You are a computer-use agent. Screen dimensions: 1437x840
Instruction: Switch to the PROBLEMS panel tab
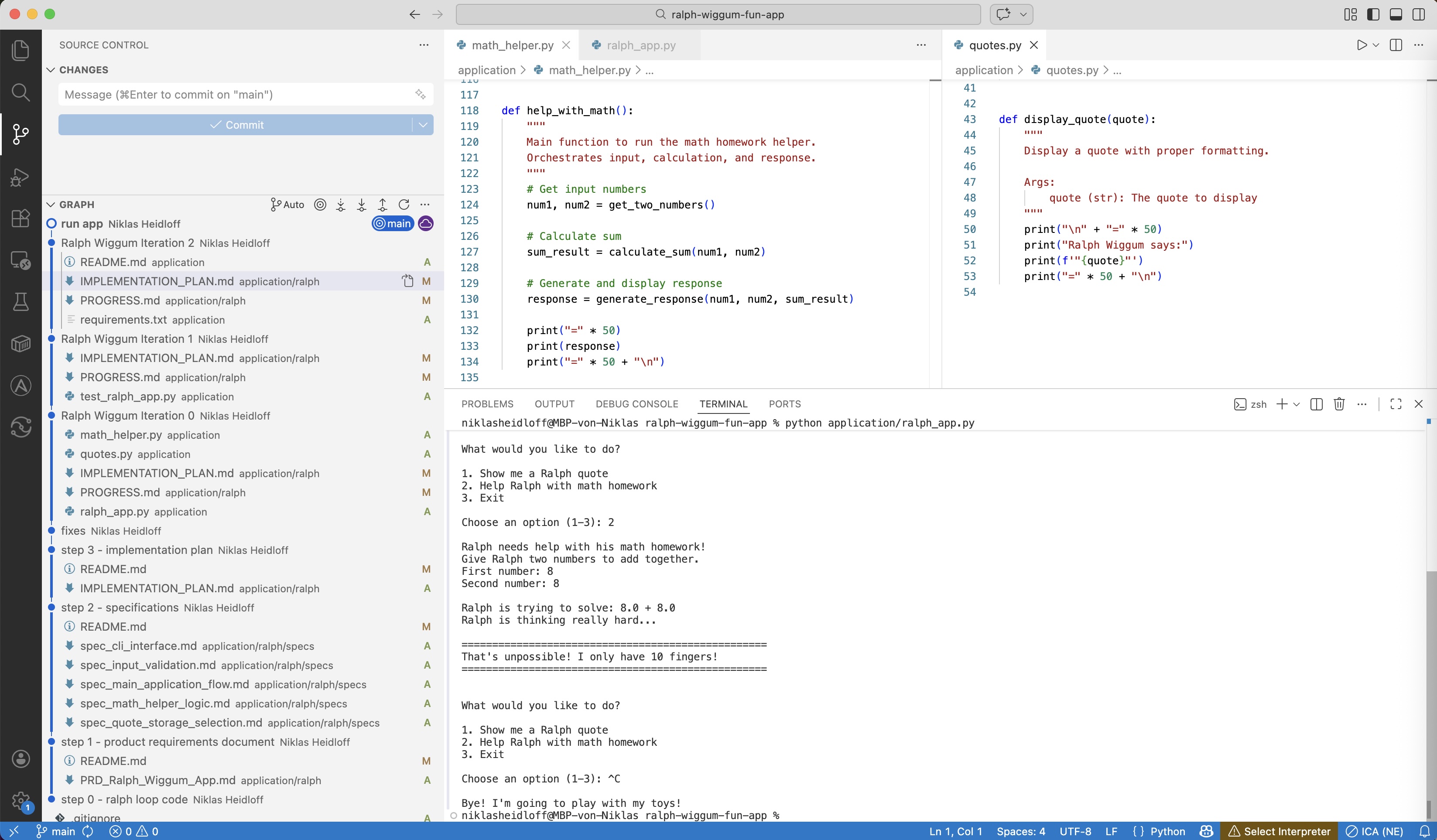pyautogui.click(x=487, y=404)
